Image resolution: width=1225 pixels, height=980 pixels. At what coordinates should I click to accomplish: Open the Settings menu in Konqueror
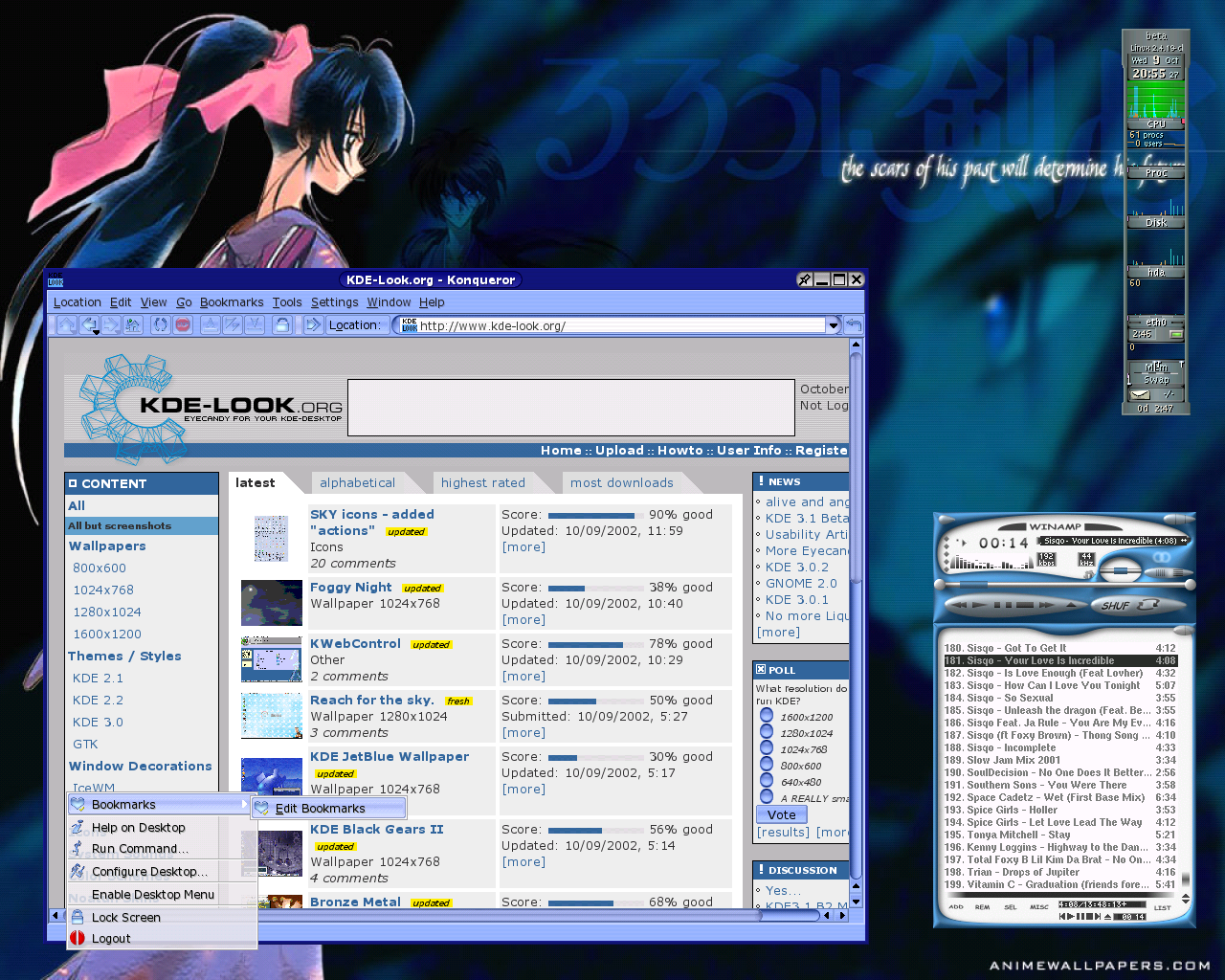click(334, 302)
